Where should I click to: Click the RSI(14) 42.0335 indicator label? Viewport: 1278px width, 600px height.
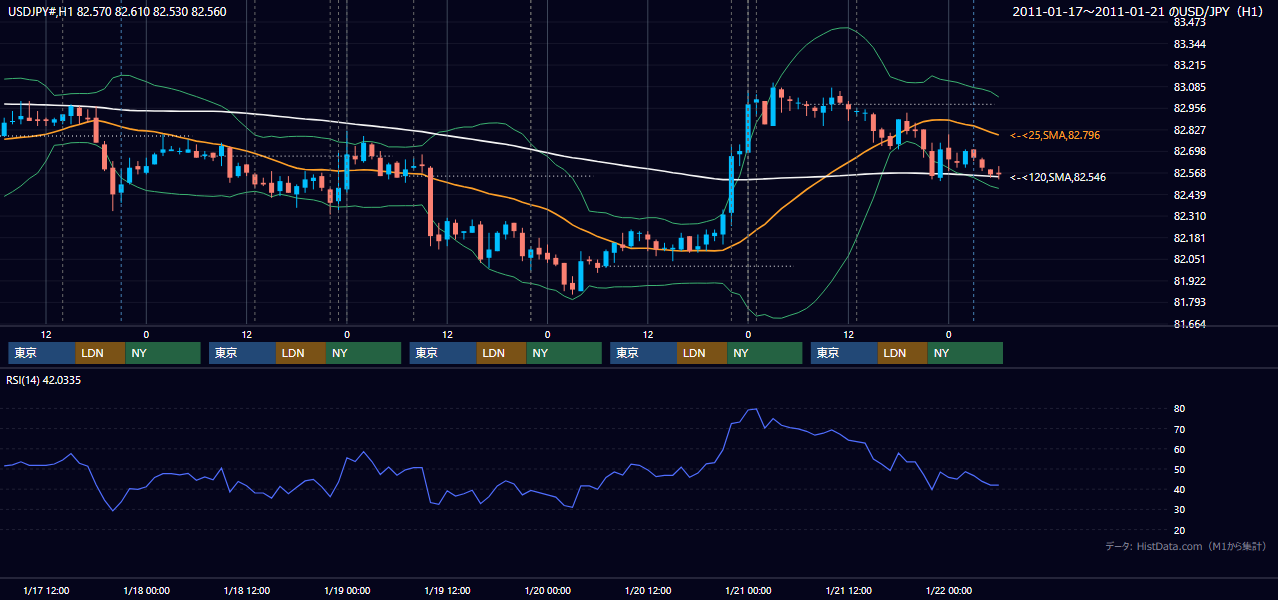click(43, 380)
